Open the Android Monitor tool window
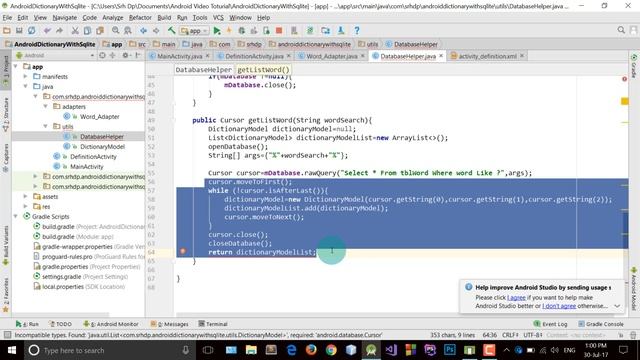This screenshot has width=640, height=360. [111, 324]
